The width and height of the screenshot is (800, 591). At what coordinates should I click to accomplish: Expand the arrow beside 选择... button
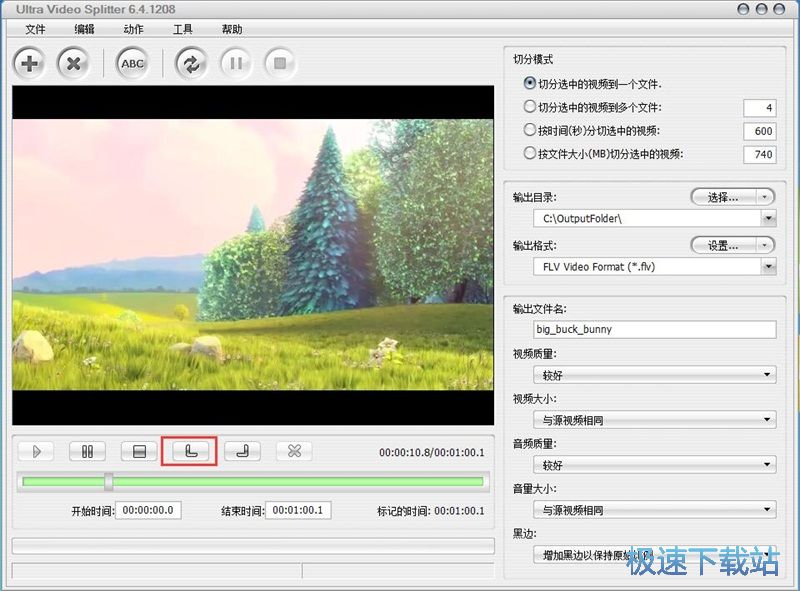(765, 198)
